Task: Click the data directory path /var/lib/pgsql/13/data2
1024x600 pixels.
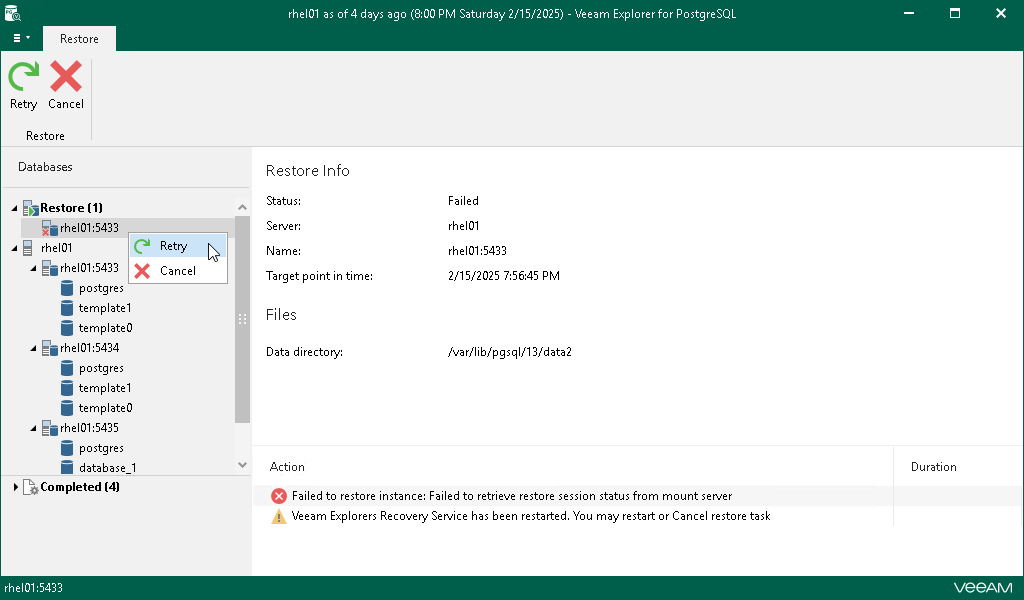Action: tap(509, 352)
